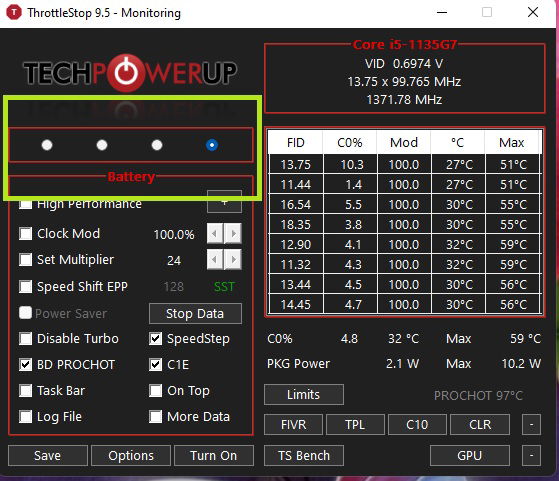
Task: Click the Turn On button
Action: [x=214, y=455]
